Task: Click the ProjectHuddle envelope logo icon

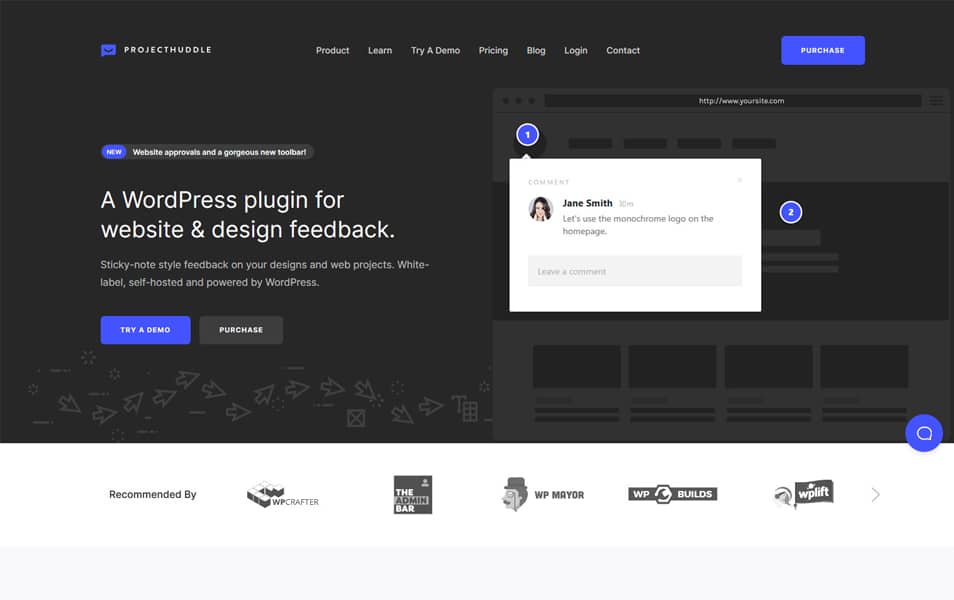Action: pyautogui.click(x=108, y=49)
